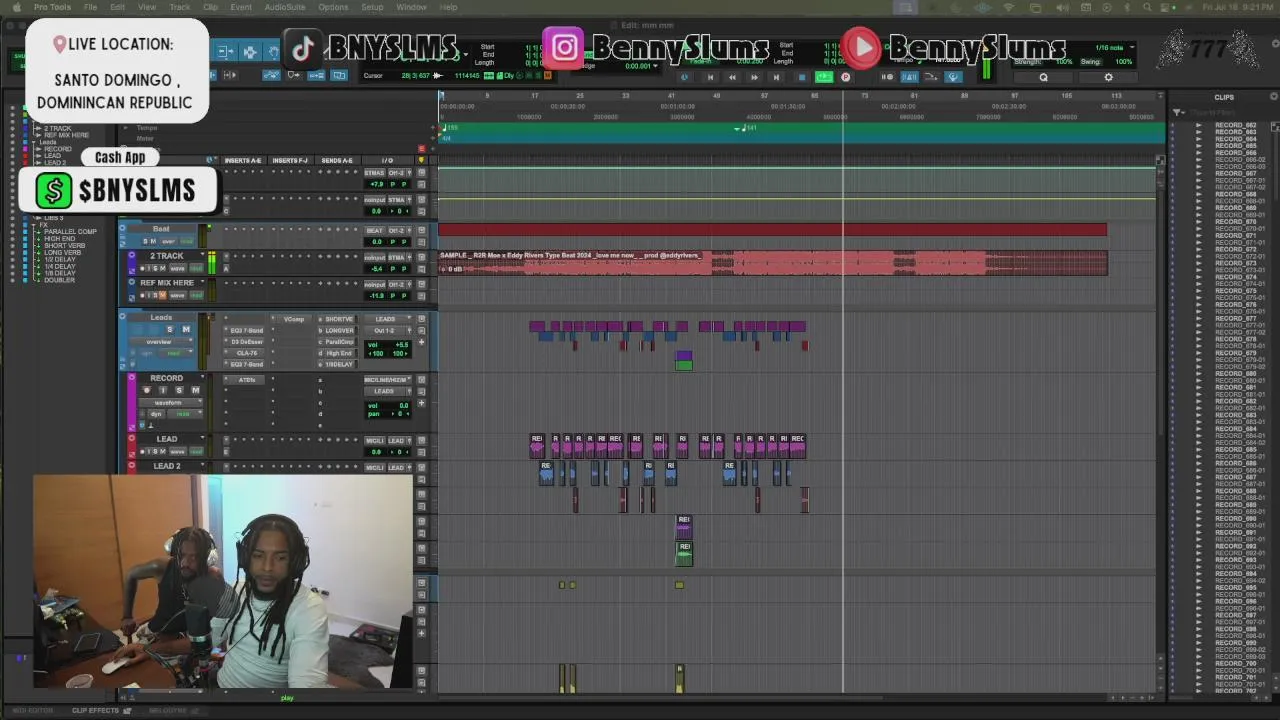
Task: Open the Track menu
Action: click(179, 7)
